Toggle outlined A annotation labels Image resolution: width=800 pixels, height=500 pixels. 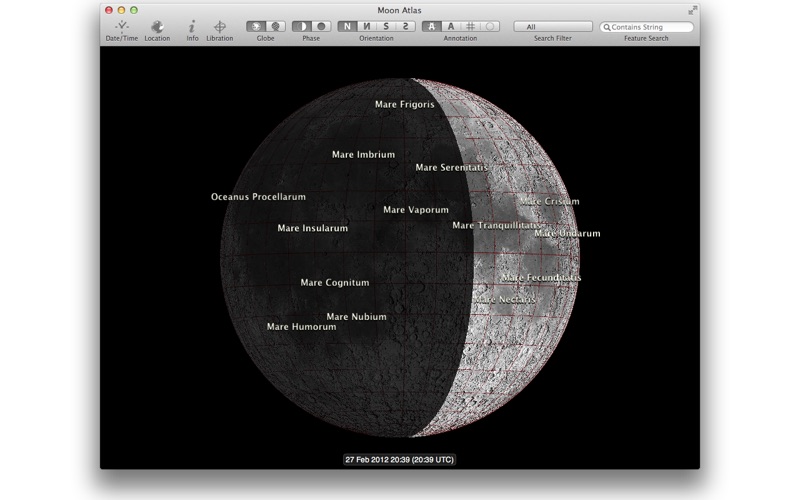click(432, 26)
